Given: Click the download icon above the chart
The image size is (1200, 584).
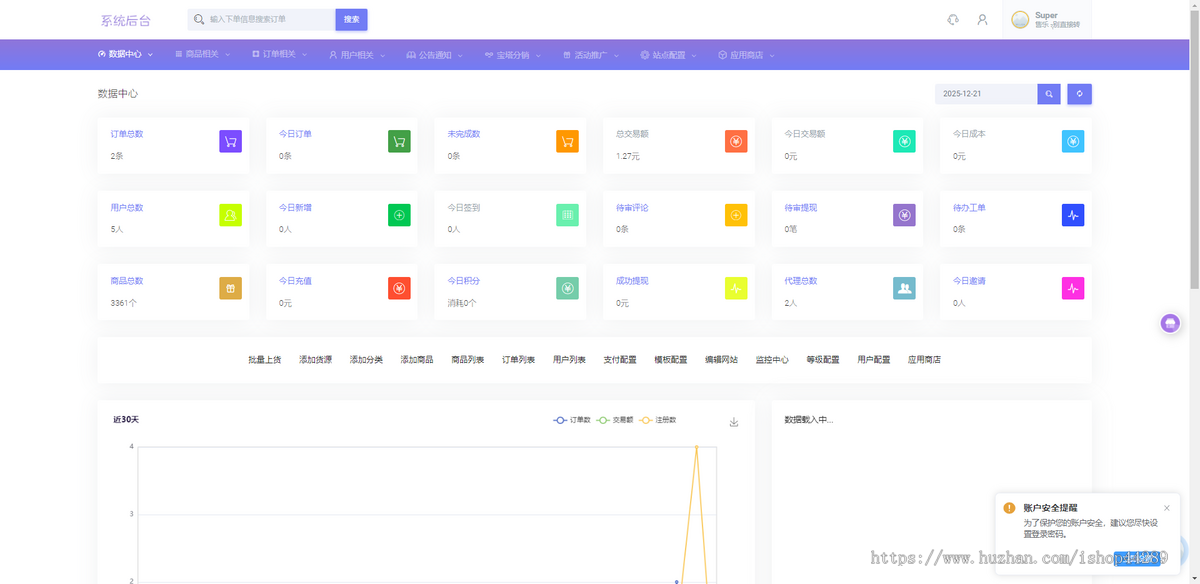Looking at the screenshot, I should point(734,422).
